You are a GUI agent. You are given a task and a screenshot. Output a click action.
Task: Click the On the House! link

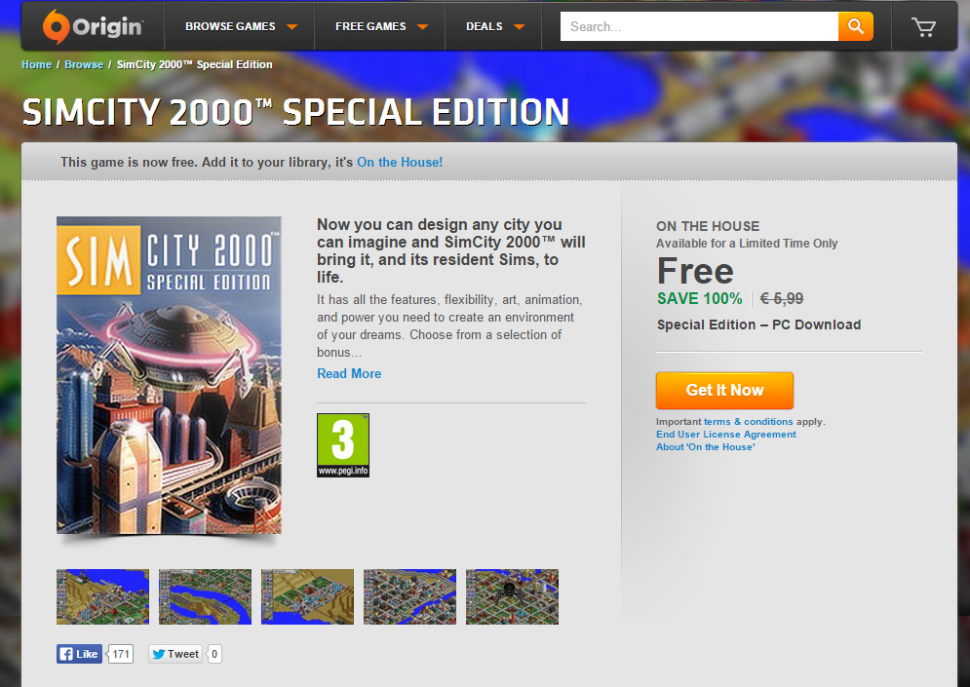400,162
